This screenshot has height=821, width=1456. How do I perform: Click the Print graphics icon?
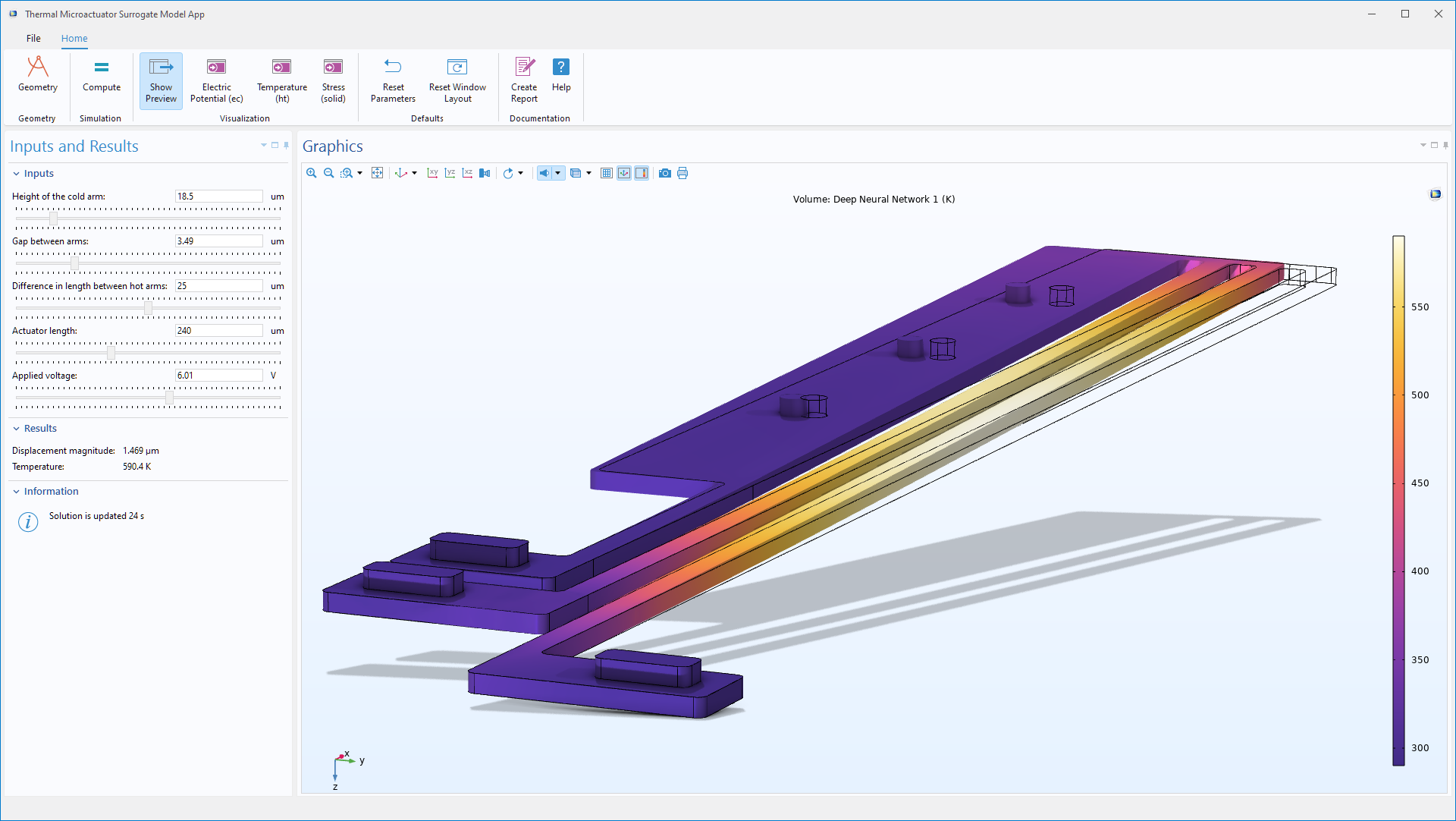pyautogui.click(x=682, y=173)
